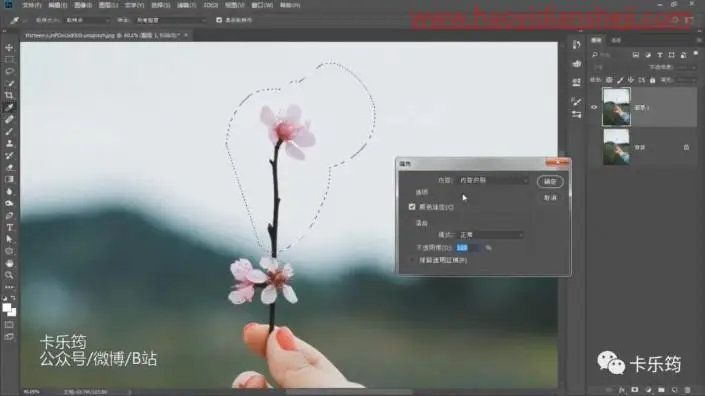Filter layers by adjustment layers
The width and height of the screenshot is (705, 396).
tap(648, 55)
